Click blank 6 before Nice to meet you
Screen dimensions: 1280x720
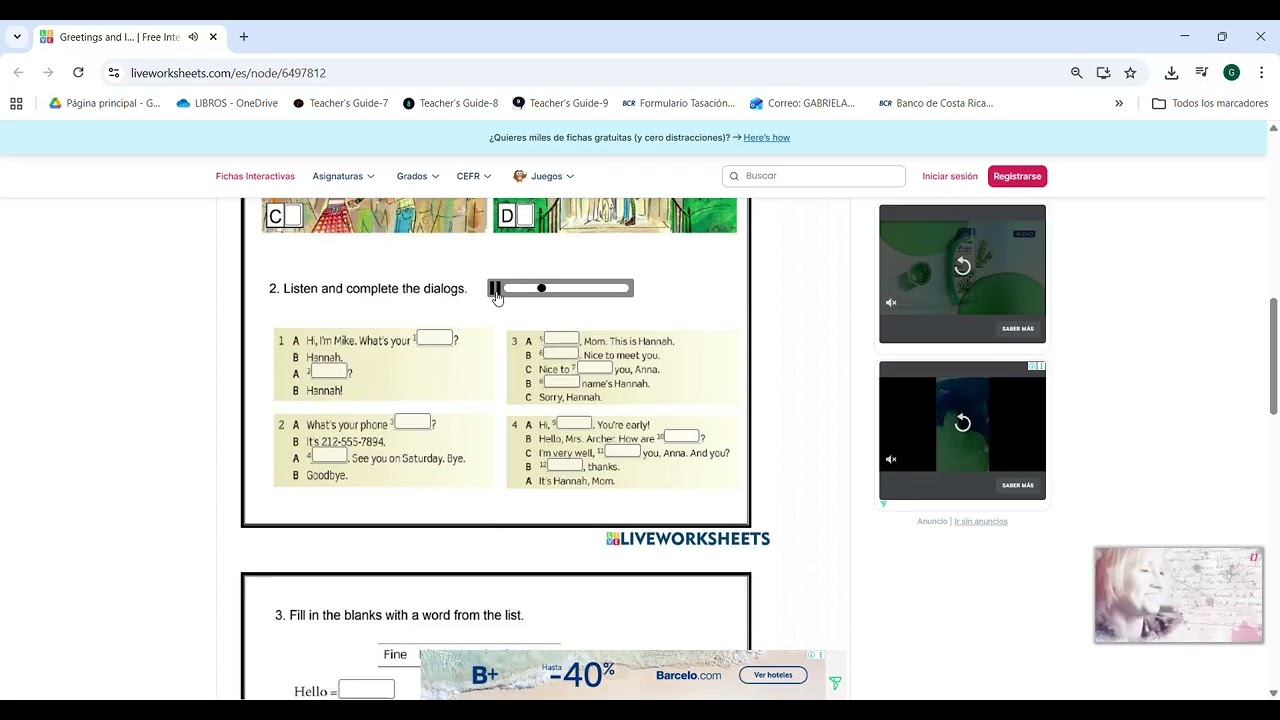point(561,353)
